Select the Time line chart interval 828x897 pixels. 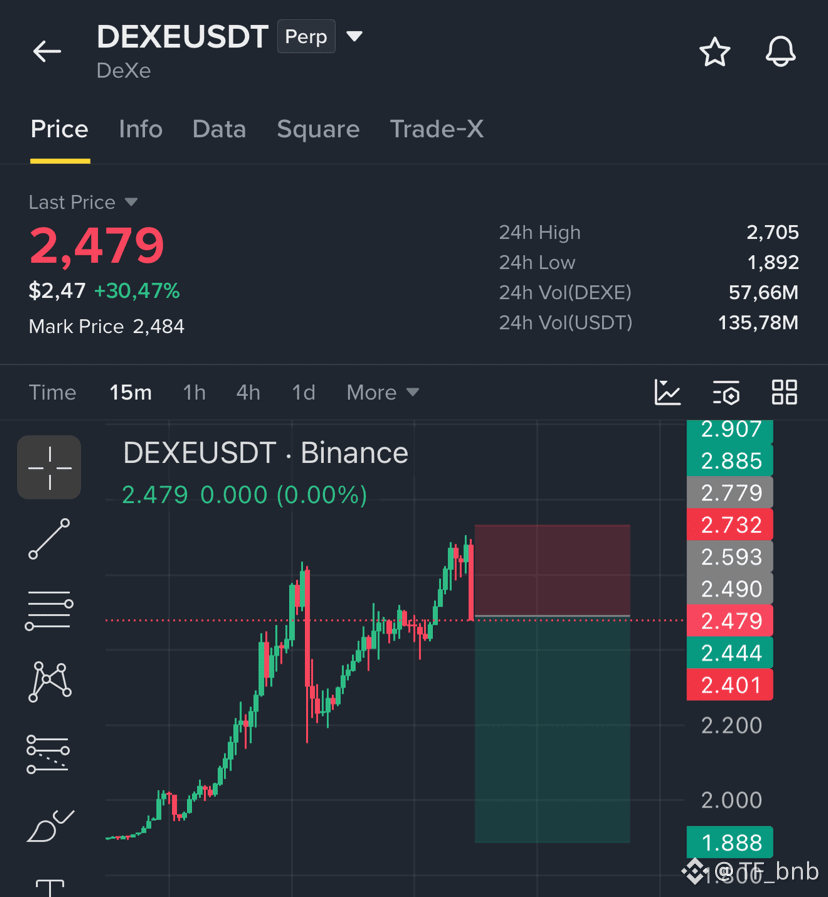coord(53,393)
